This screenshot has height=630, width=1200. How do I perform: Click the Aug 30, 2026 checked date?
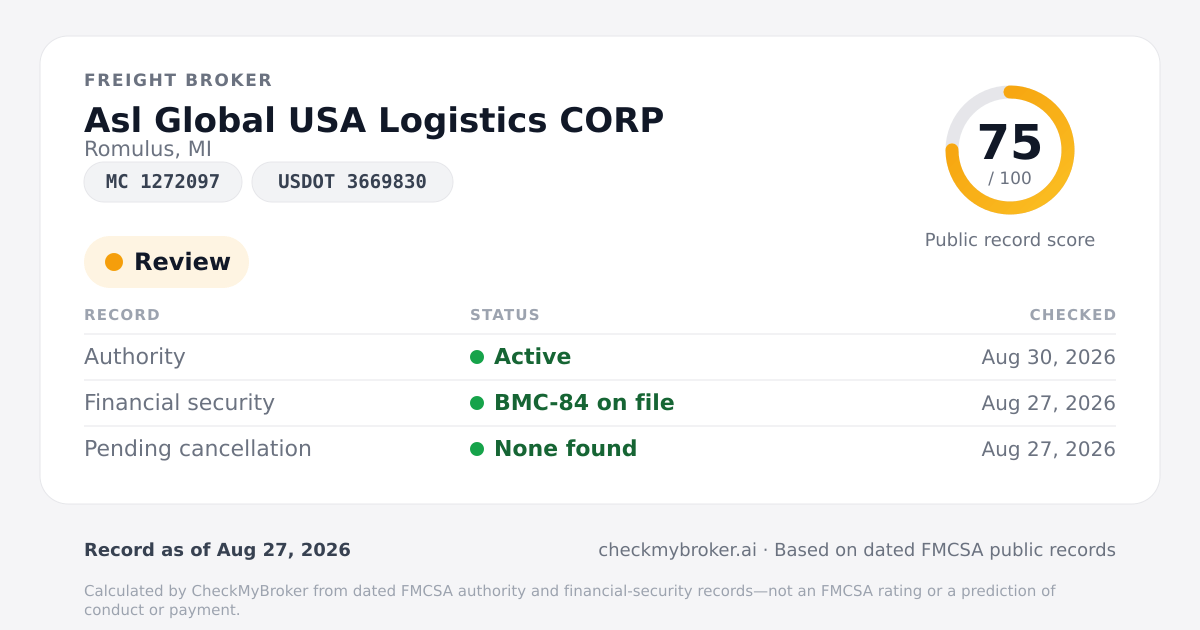tap(1049, 357)
